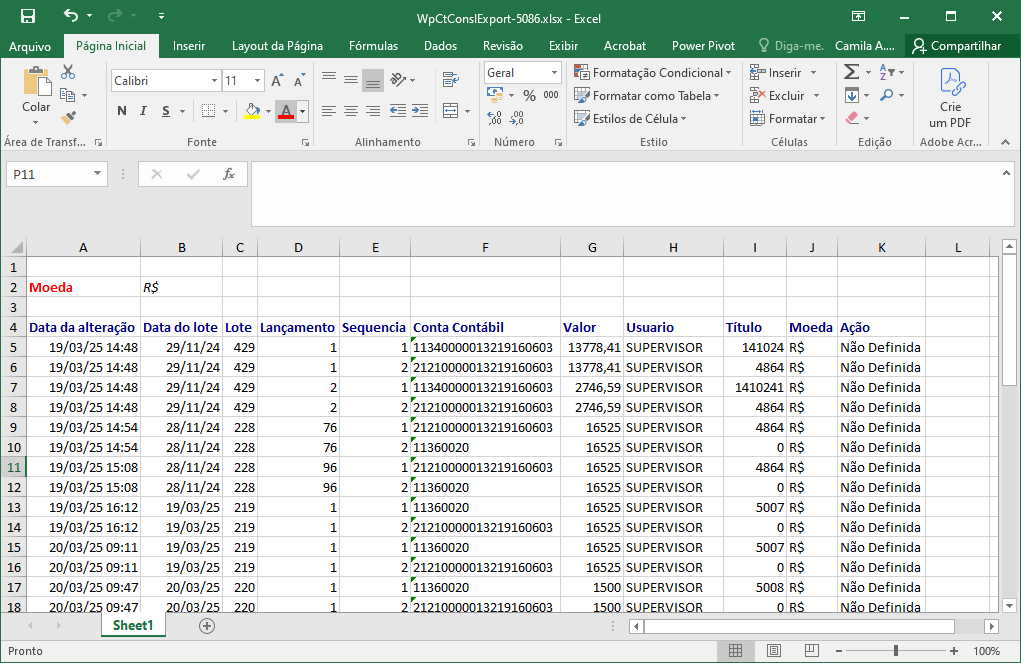Align cell content to the top
1021x663 pixels.
[329, 79]
